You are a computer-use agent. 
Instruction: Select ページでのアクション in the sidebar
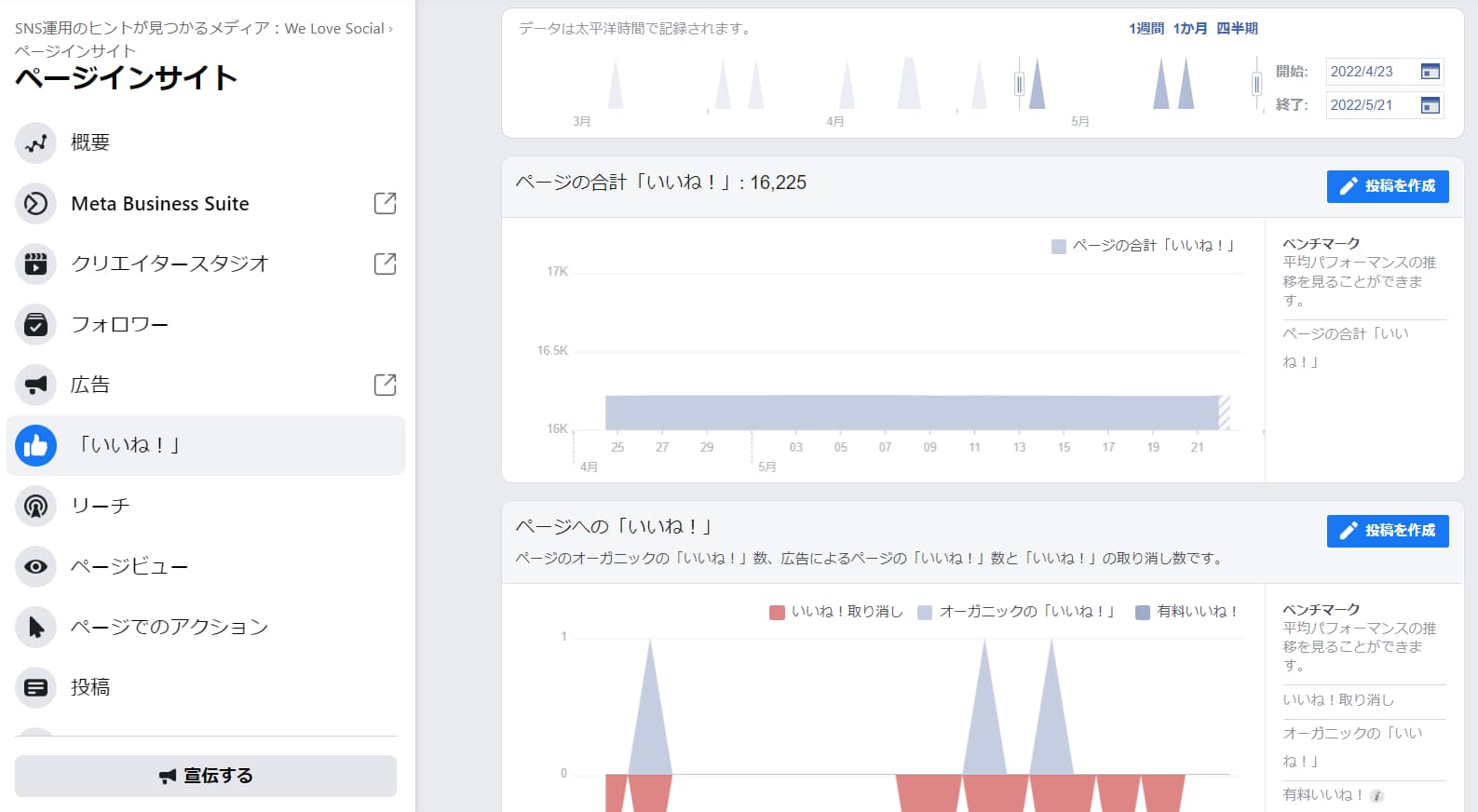pos(206,628)
